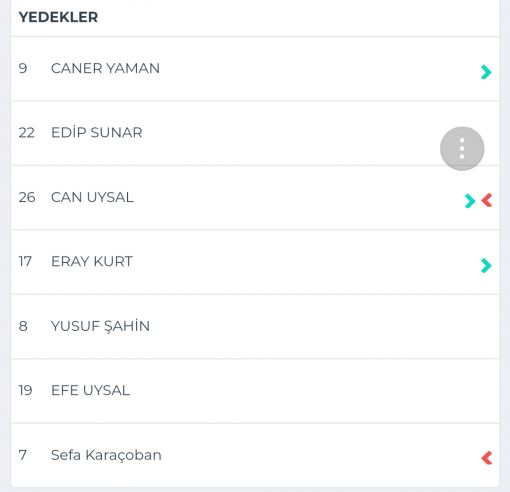Click red substituted-out arrow for Can Uysal
This screenshot has width=510, height=492.
coord(487,200)
